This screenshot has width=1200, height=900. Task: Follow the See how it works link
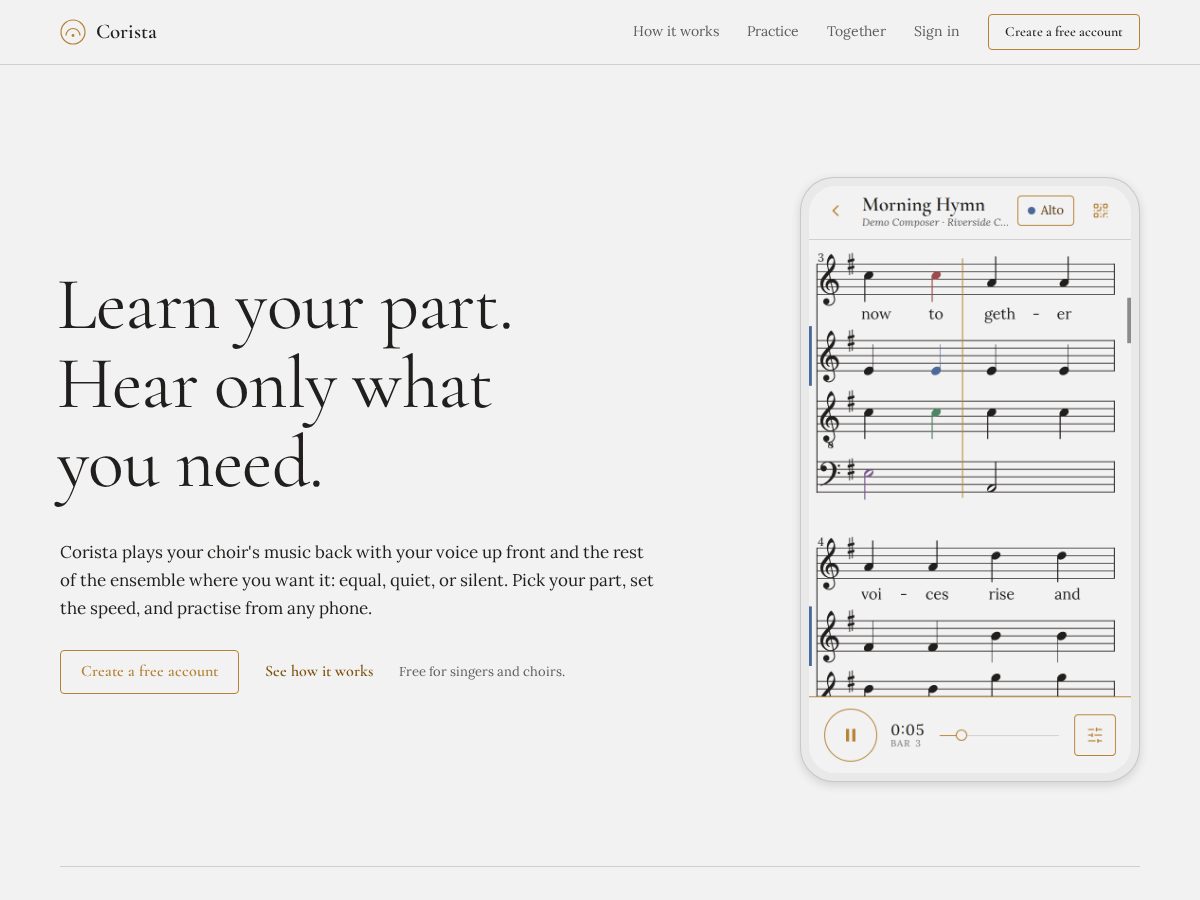tap(319, 672)
